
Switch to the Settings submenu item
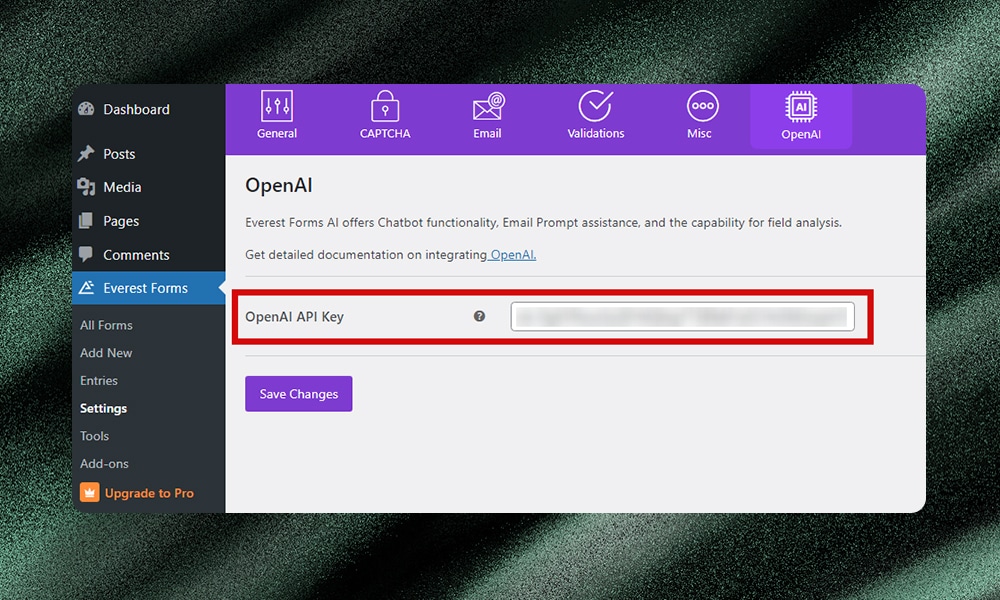(103, 408)
